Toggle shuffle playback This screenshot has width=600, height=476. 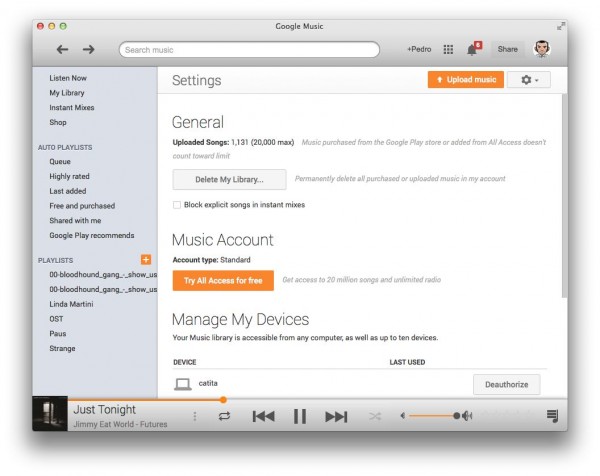(375, 416)
